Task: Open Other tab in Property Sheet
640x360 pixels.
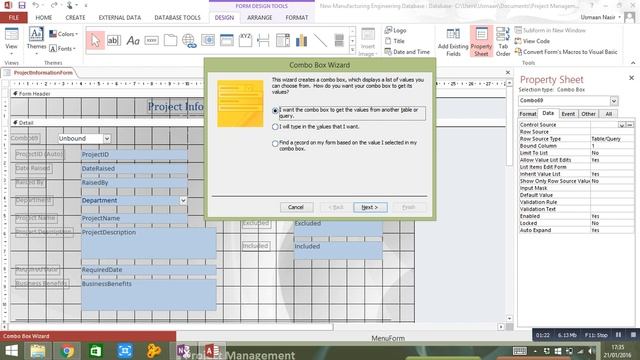Action: pos(588,114)
